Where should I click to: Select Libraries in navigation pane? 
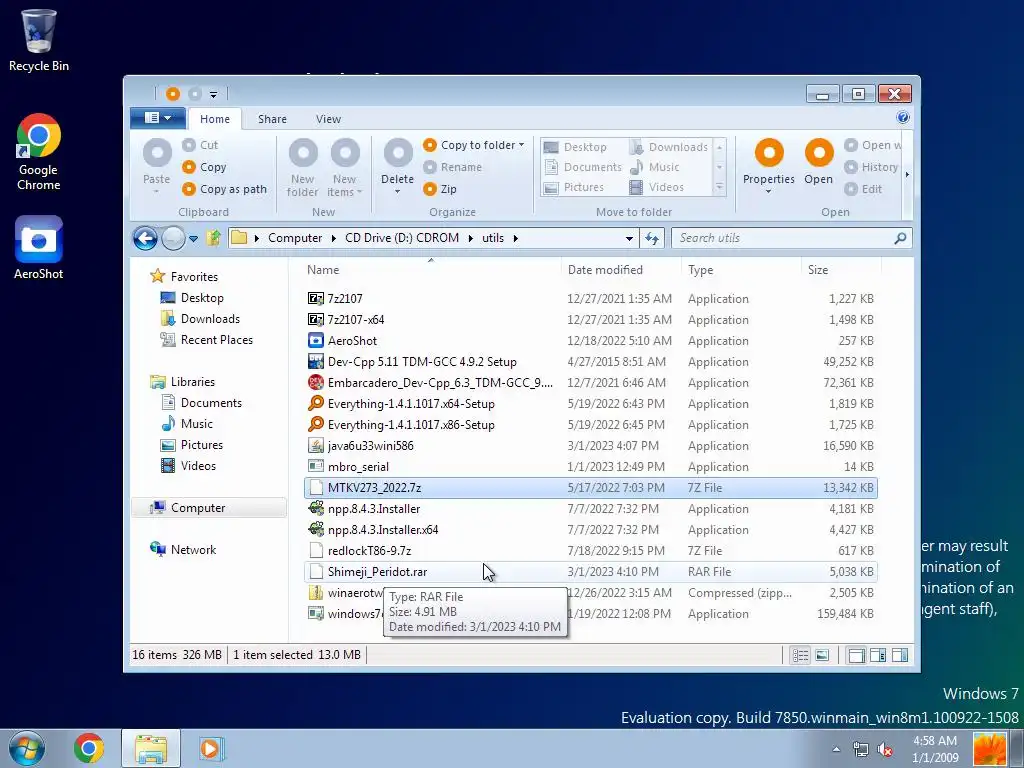click(x=192, y=381)
